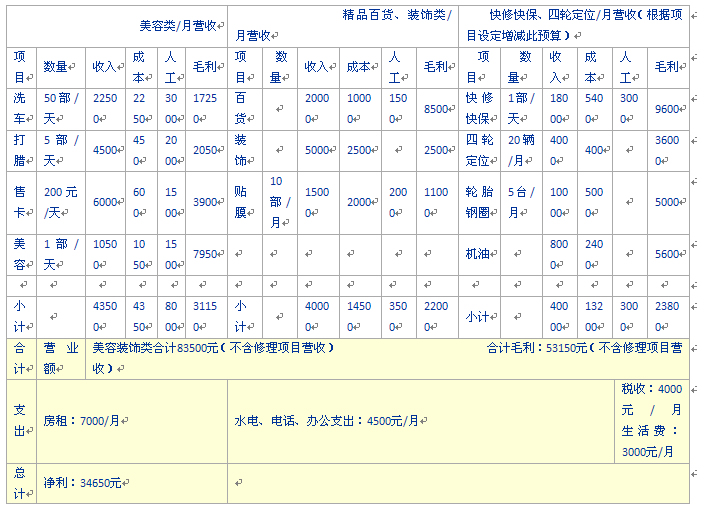Select the 10部/月 quantity cell

pyautogui.click(x=282, y=202)
